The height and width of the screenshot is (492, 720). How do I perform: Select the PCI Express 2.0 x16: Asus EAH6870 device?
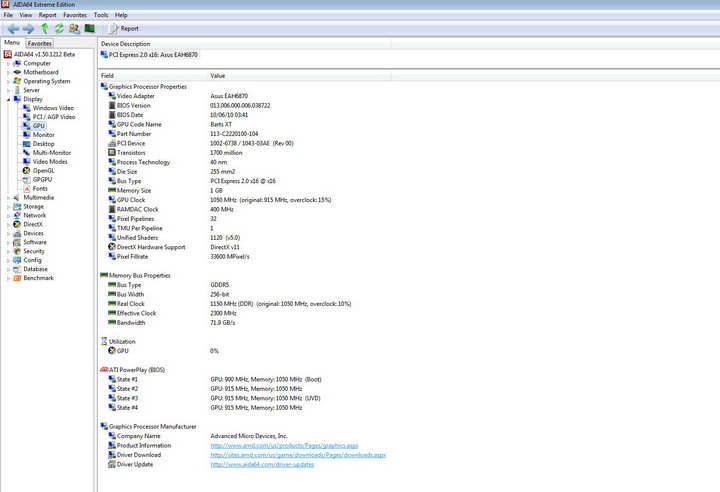[149, 55]
